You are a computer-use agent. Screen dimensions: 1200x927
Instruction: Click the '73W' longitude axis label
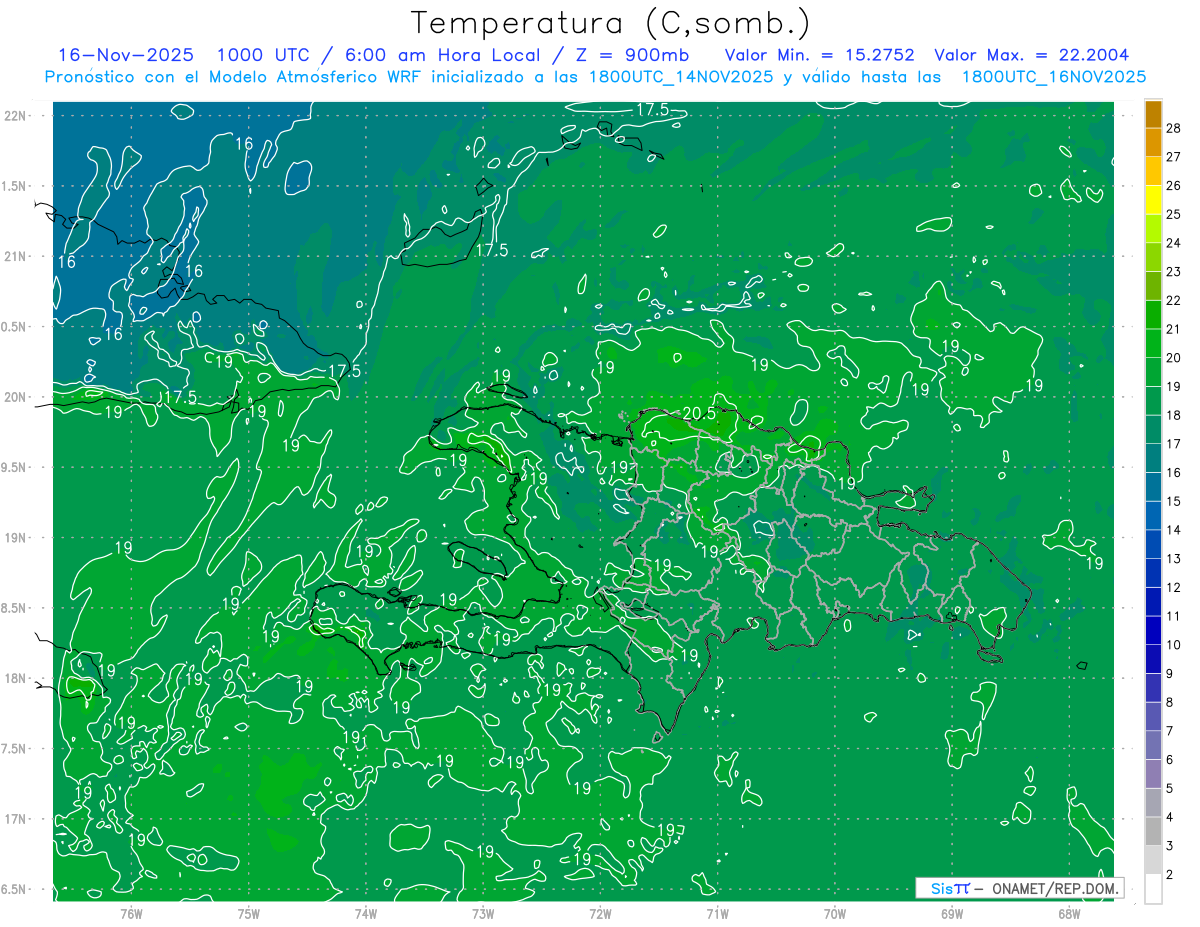click(x=483, y=914)
